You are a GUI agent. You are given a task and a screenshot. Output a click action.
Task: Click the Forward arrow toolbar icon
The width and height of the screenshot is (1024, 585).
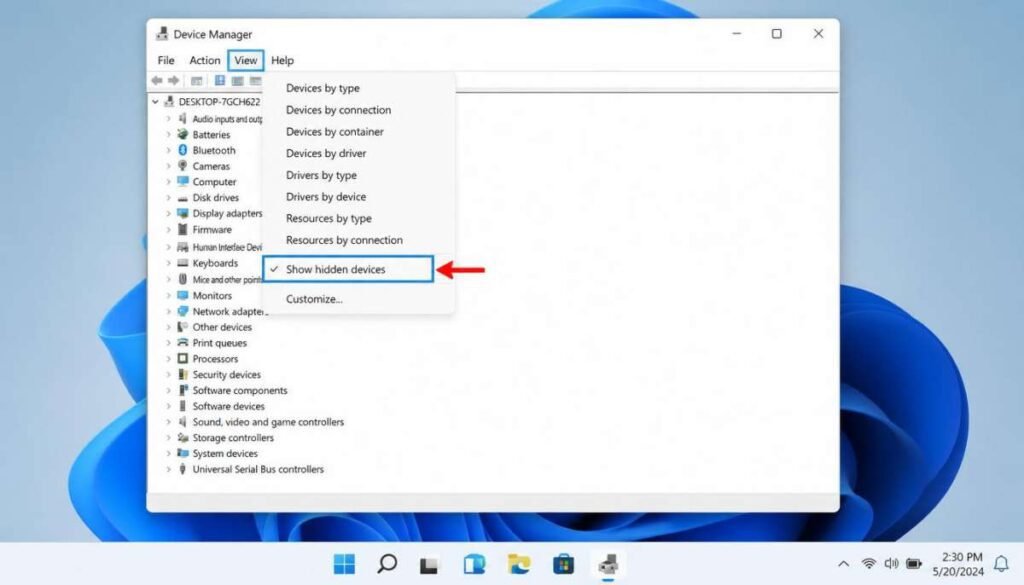173,80
